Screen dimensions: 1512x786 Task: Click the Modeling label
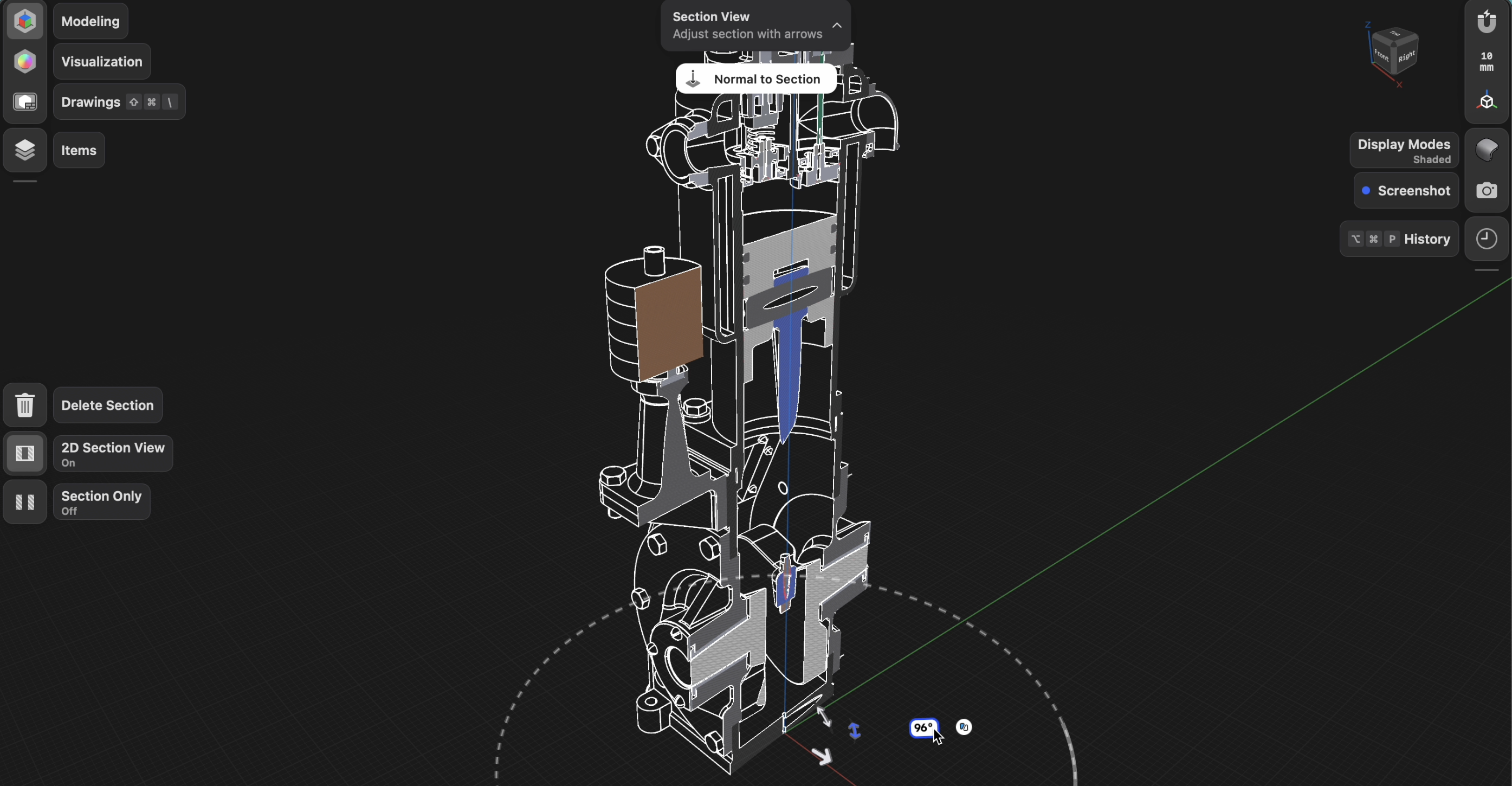tap(91, 21)
